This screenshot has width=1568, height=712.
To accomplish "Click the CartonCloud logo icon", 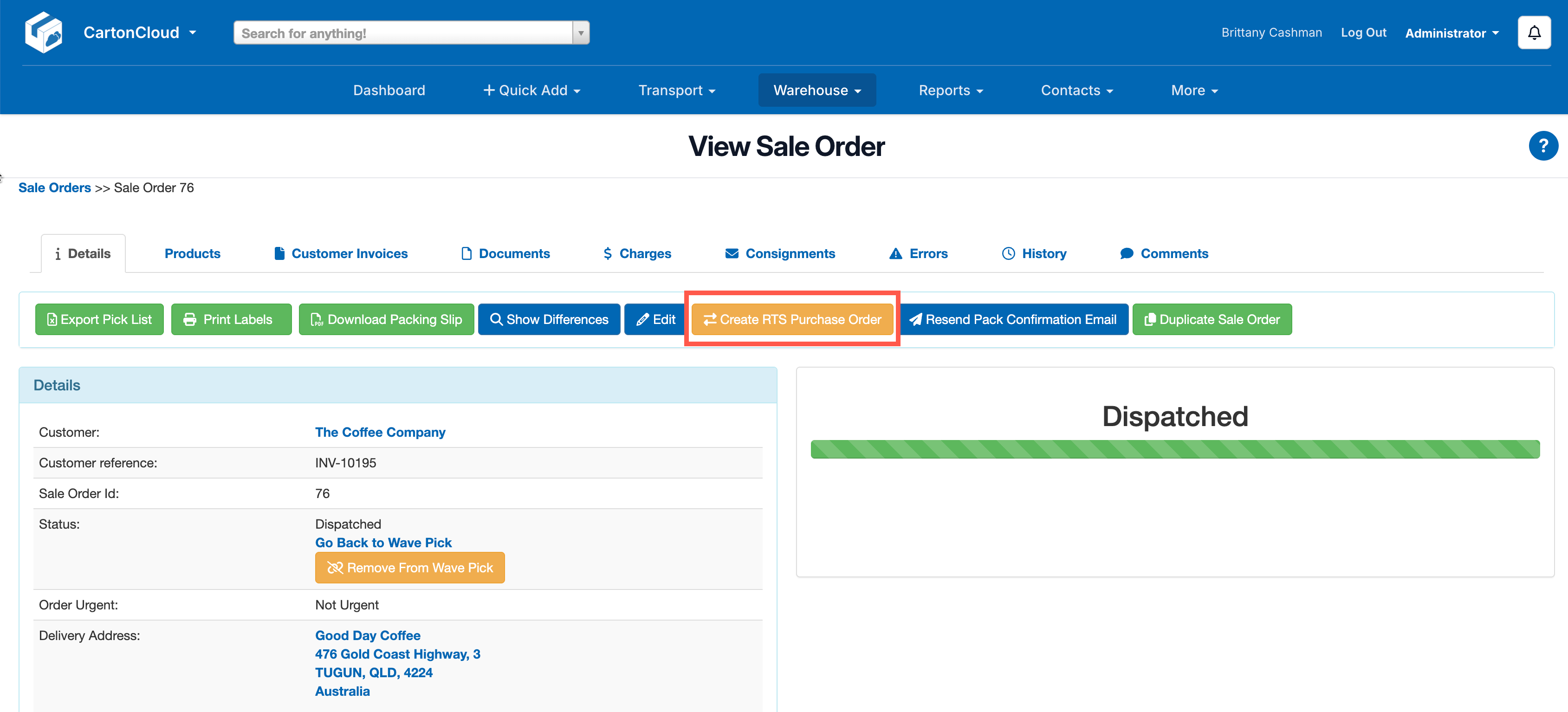I will pyautogui.click(x=43, y=32).
